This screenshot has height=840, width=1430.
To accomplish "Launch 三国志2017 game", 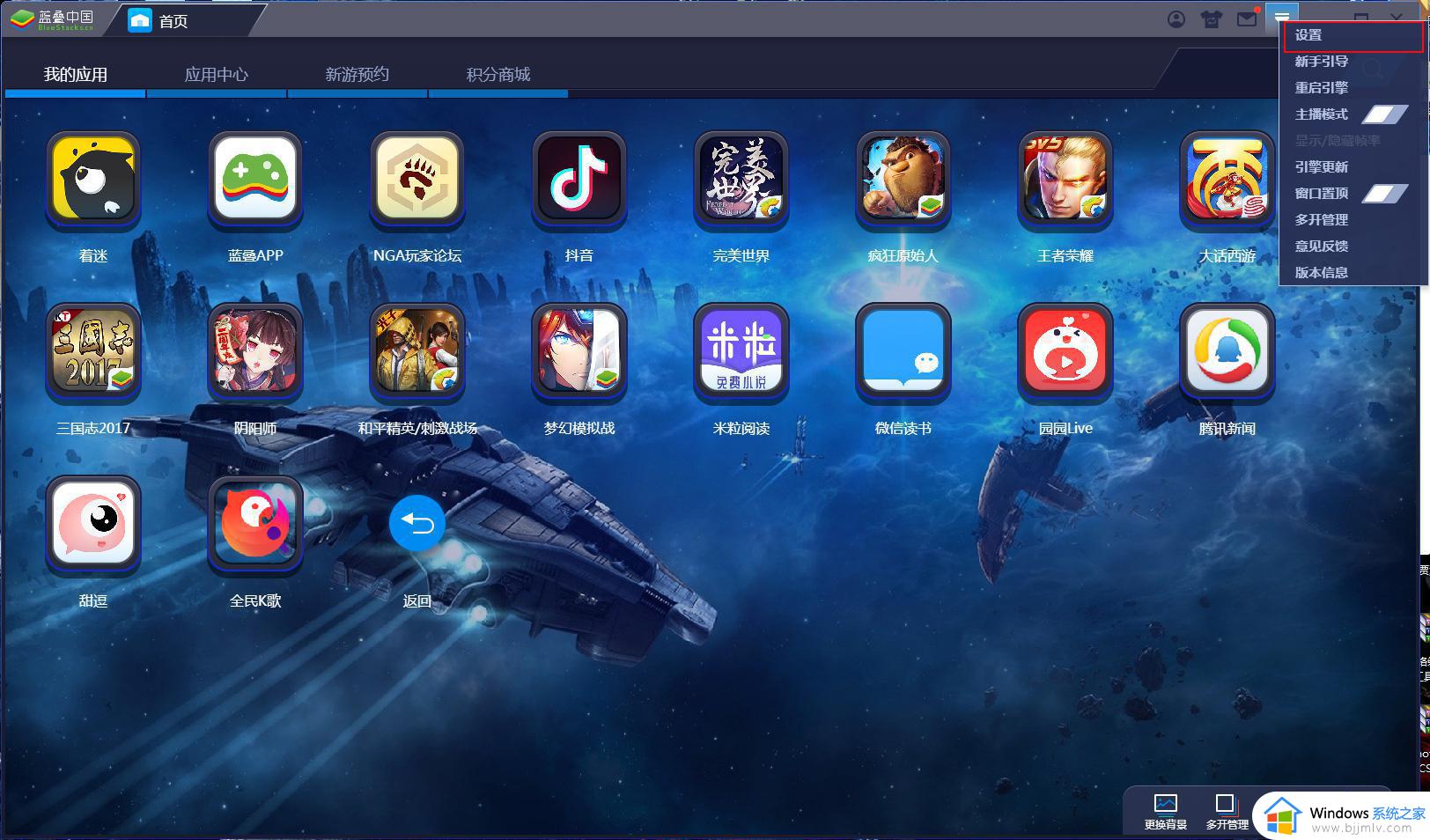I will point(93,351).
